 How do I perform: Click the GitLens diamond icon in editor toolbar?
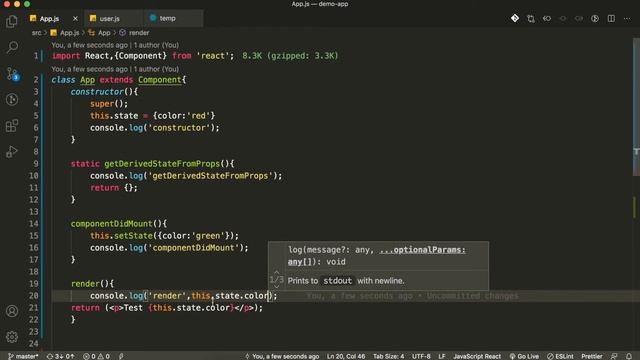(x=515, y=18)
